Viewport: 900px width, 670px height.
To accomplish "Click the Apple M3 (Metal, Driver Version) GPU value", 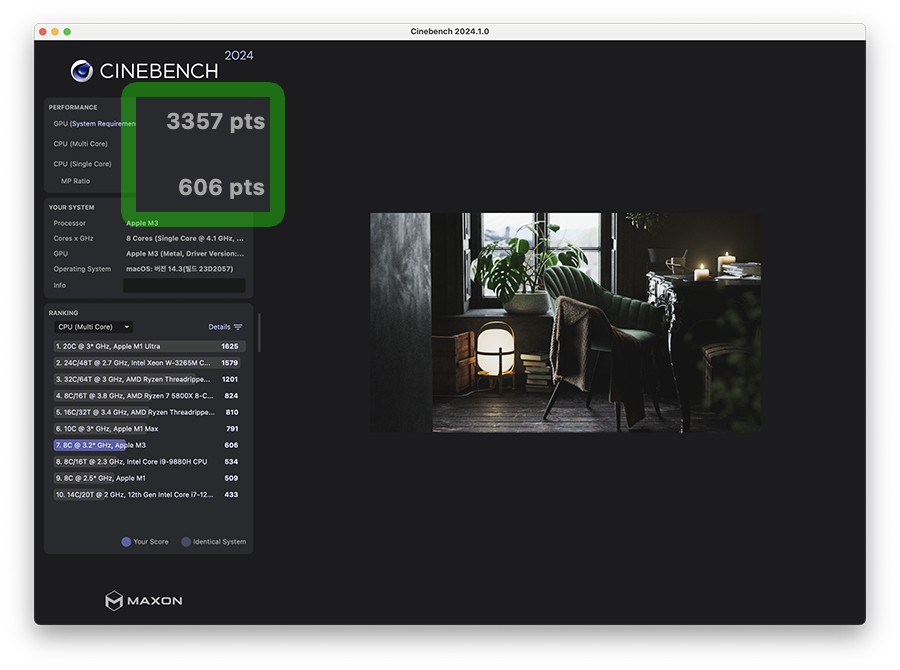I will coord(185,254).
